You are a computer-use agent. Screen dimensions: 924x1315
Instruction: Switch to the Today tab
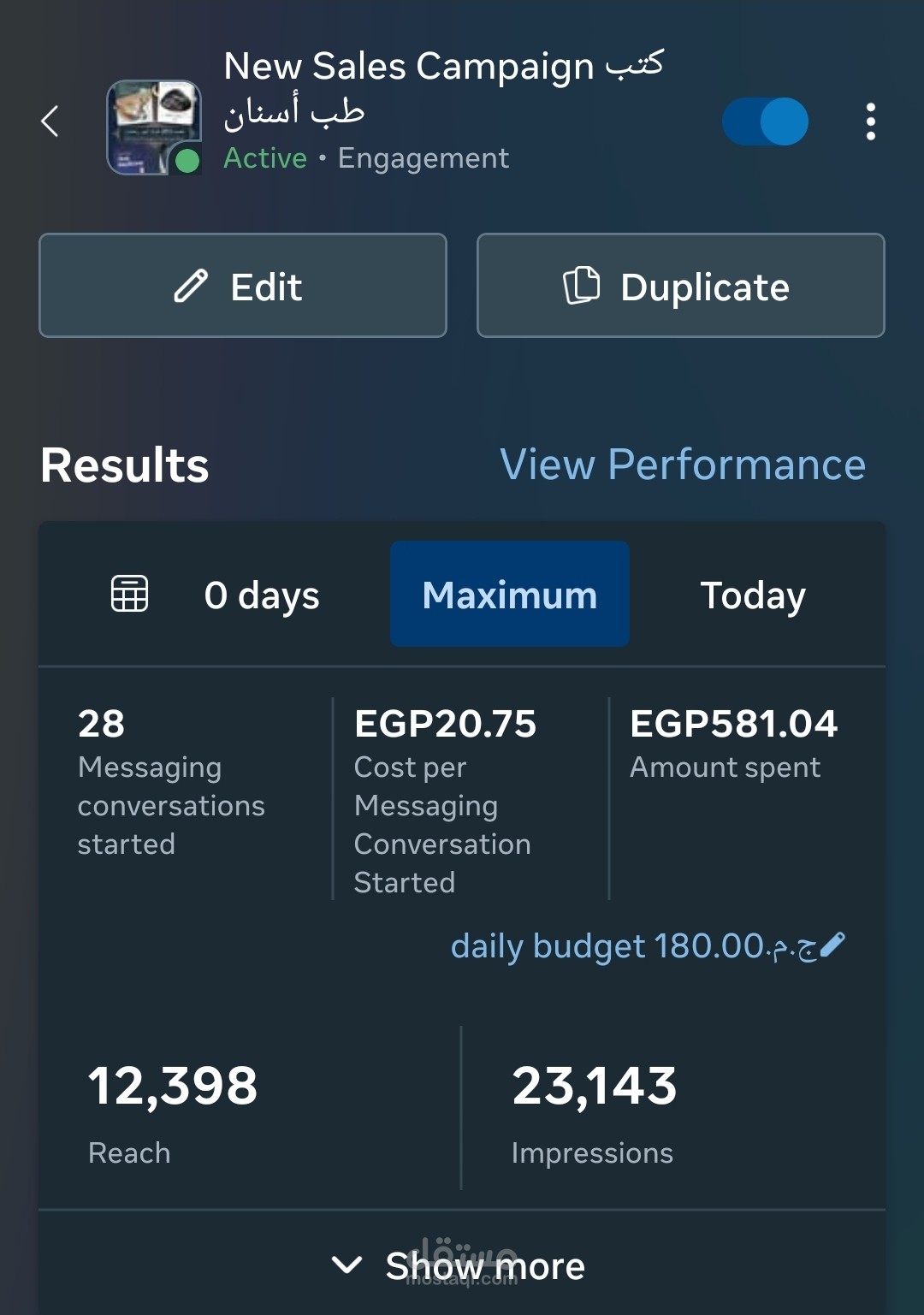point(753,595)
